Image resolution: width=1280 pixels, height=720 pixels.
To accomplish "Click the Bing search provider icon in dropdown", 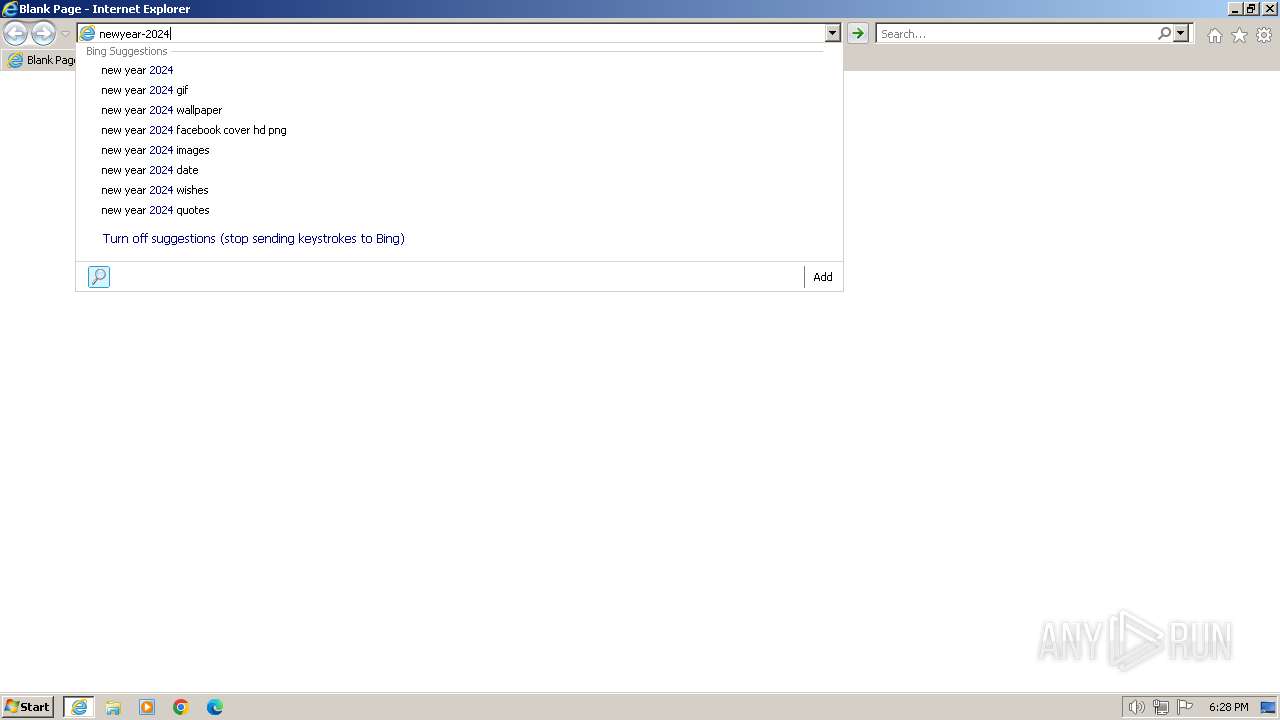I will [x=99, y=277].
